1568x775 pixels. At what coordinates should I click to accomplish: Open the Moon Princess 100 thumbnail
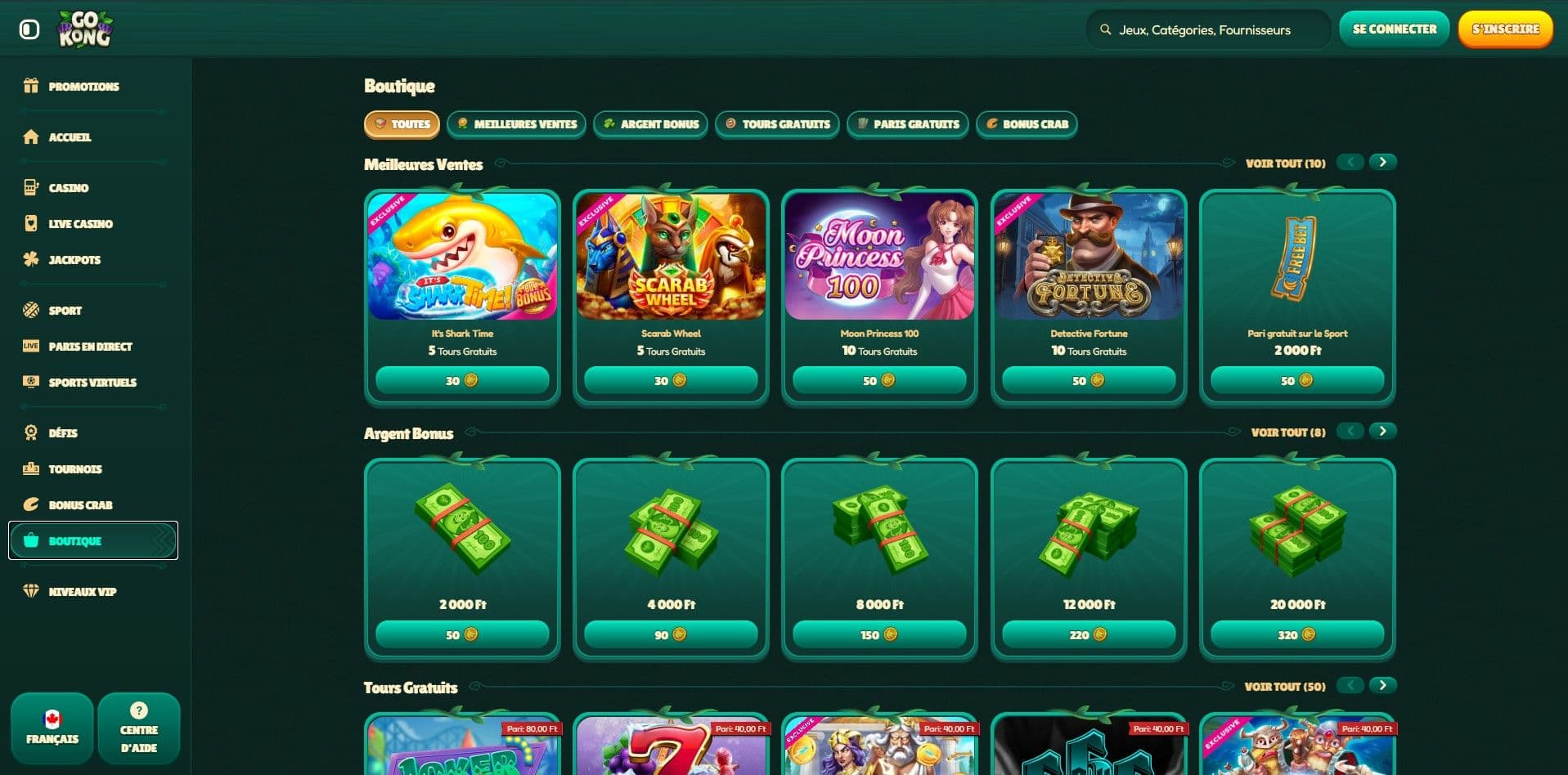879,257
